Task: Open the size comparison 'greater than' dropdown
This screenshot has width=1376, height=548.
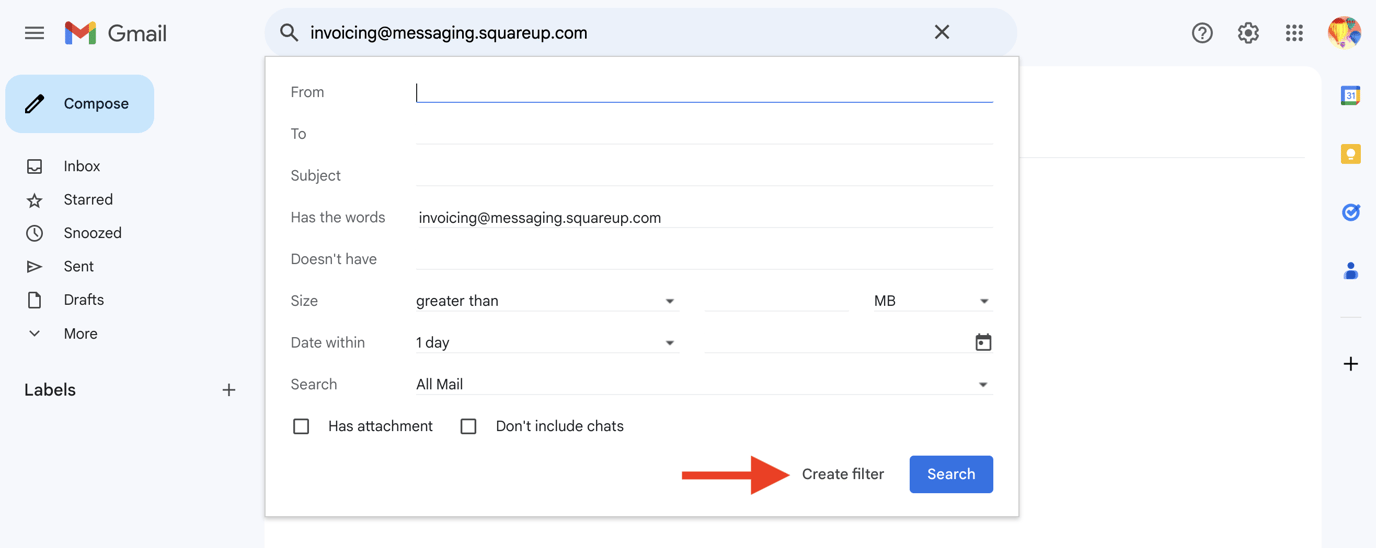Action: click(546, 301)
